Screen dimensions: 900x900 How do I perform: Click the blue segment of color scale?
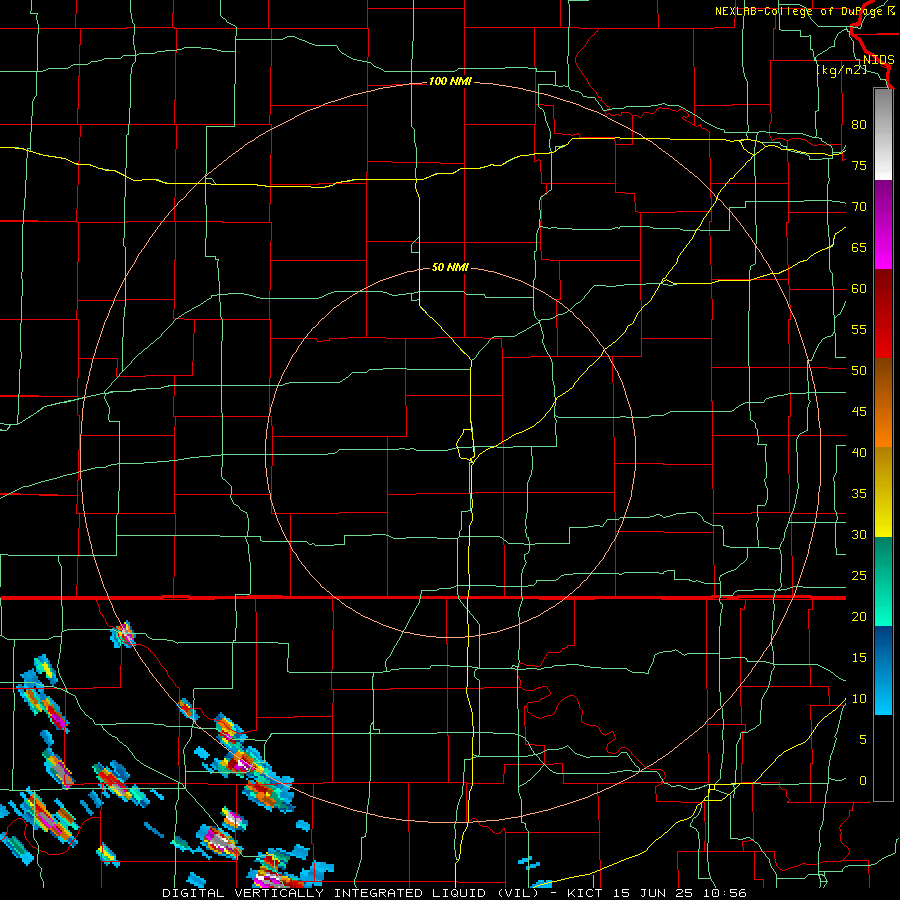(x=882, y=670)
